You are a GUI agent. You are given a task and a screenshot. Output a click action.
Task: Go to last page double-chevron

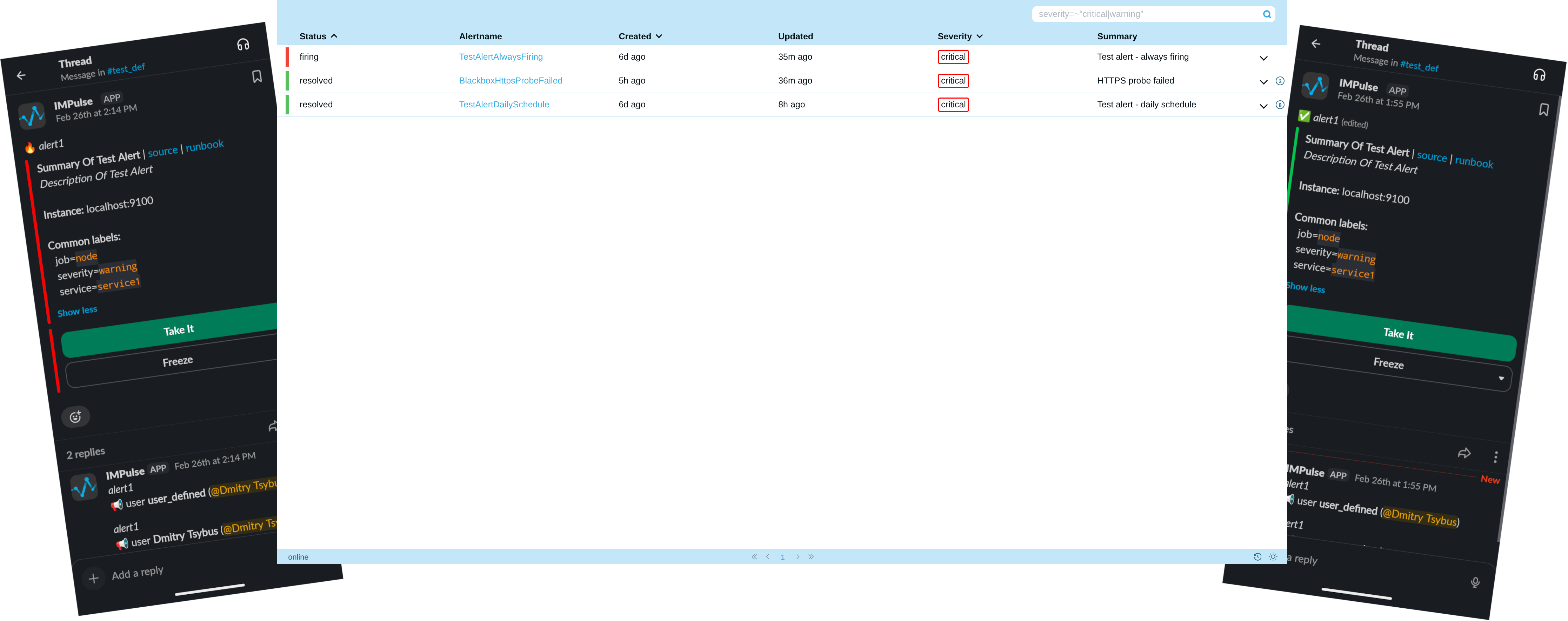[x=812, y=556]
